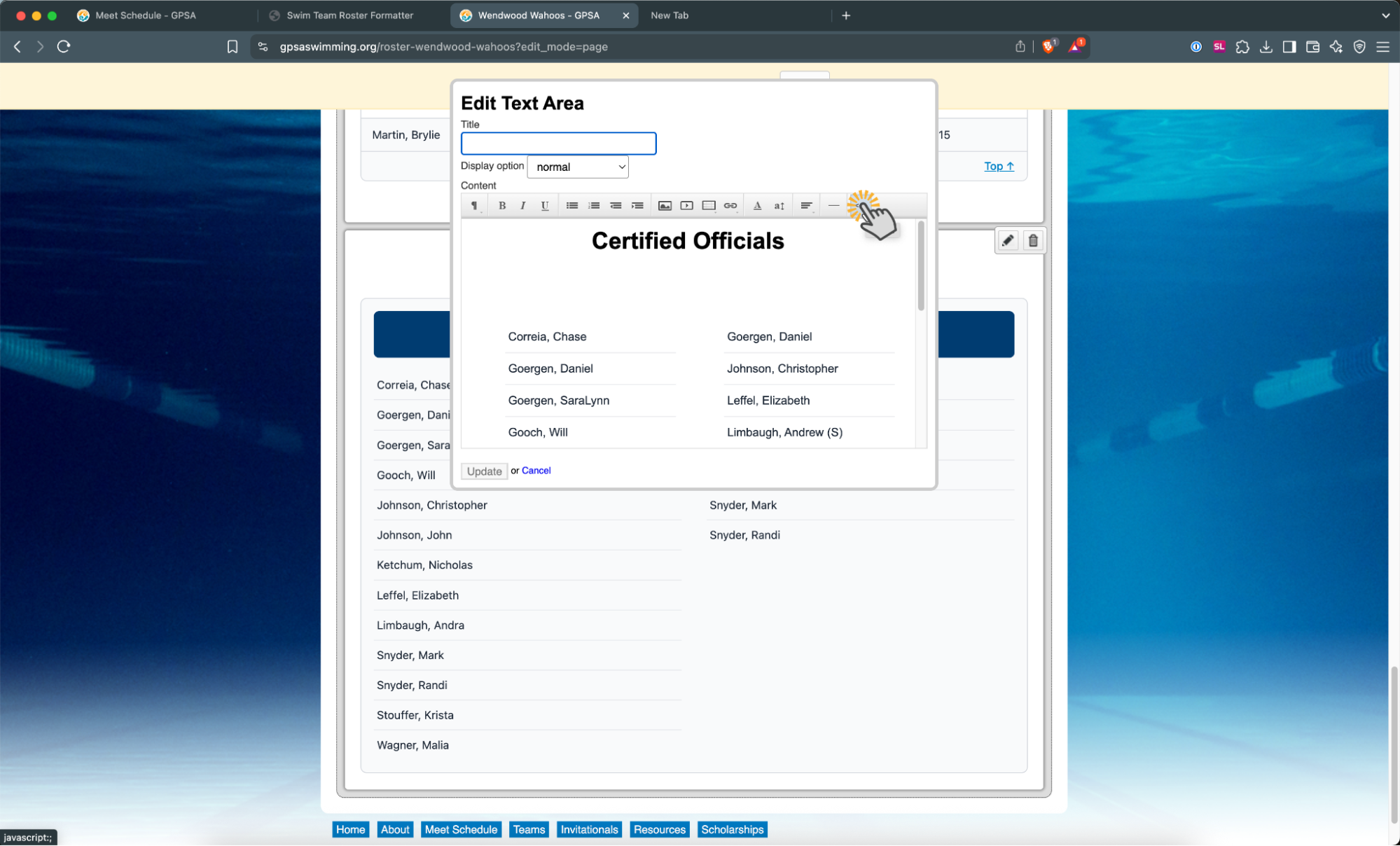Insert an unordered bullet list
This screenshot has height=846, width=1400.
[571, 205]
